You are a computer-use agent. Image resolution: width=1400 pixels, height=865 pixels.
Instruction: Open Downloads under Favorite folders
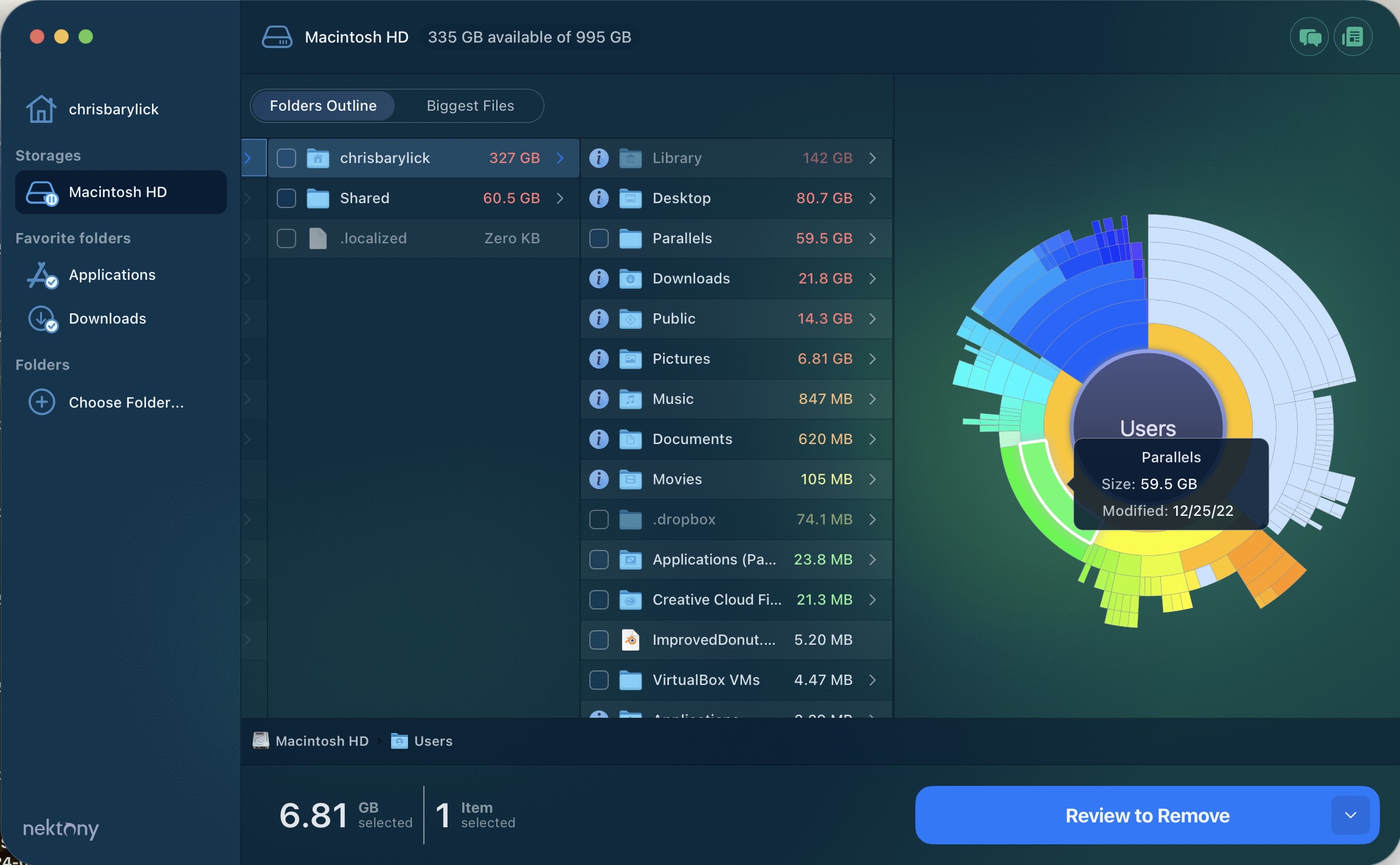pos(107,318)
